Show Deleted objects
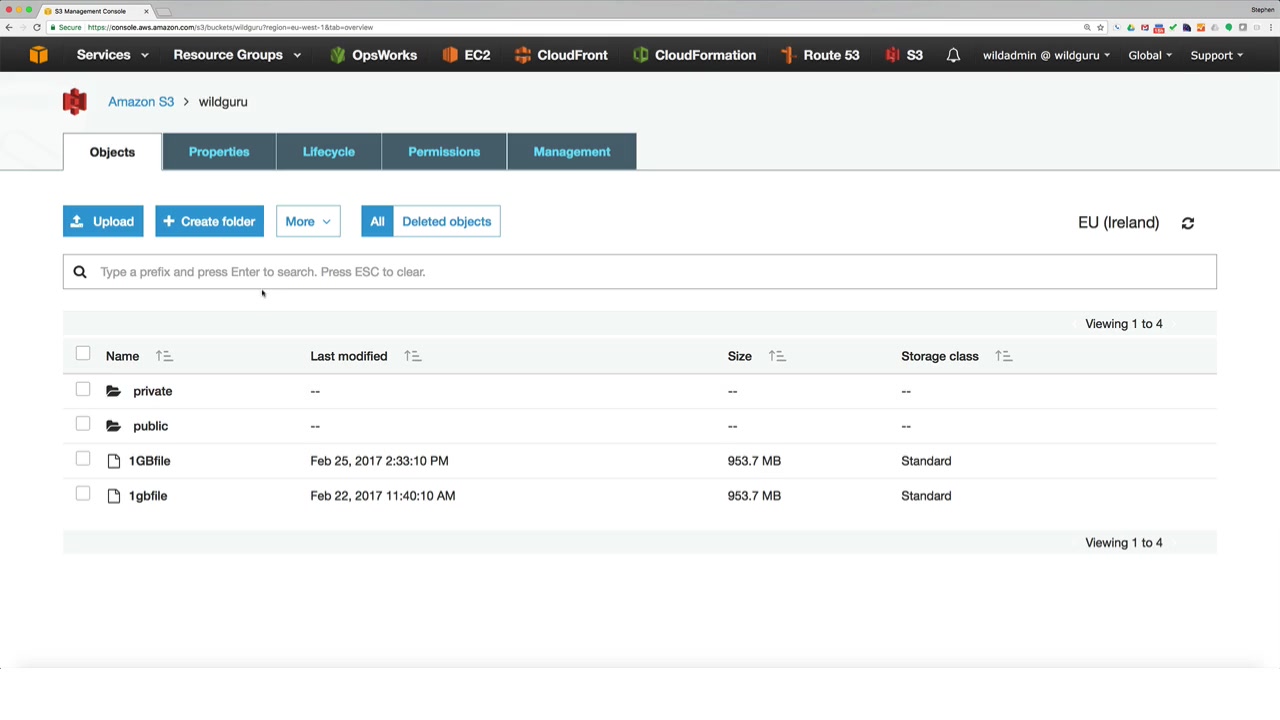Viewport: 1280px width, 720px height. point(447,221)
